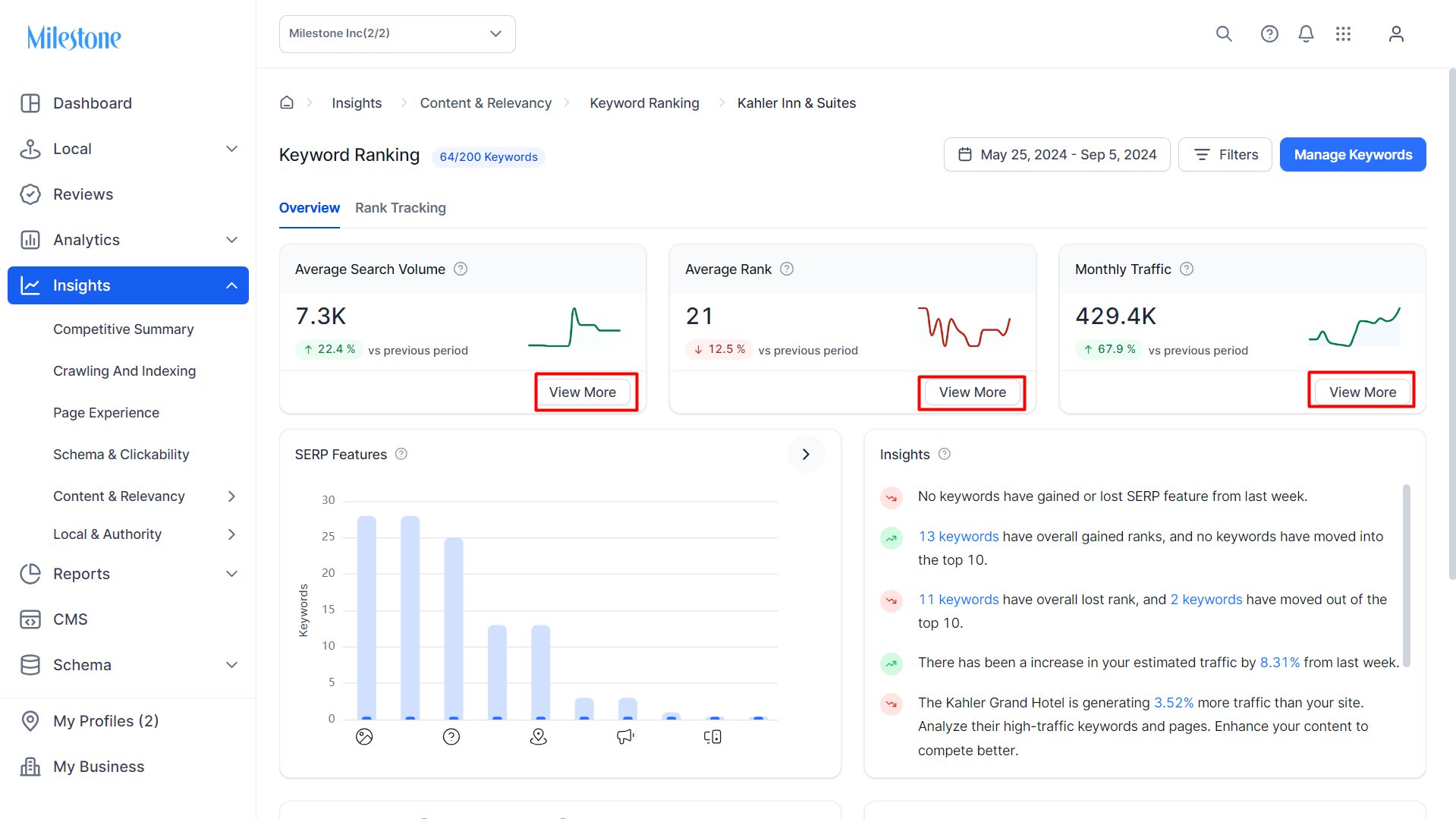
Task: Open Crawling And Indexing page
Action: pos(124,371)
